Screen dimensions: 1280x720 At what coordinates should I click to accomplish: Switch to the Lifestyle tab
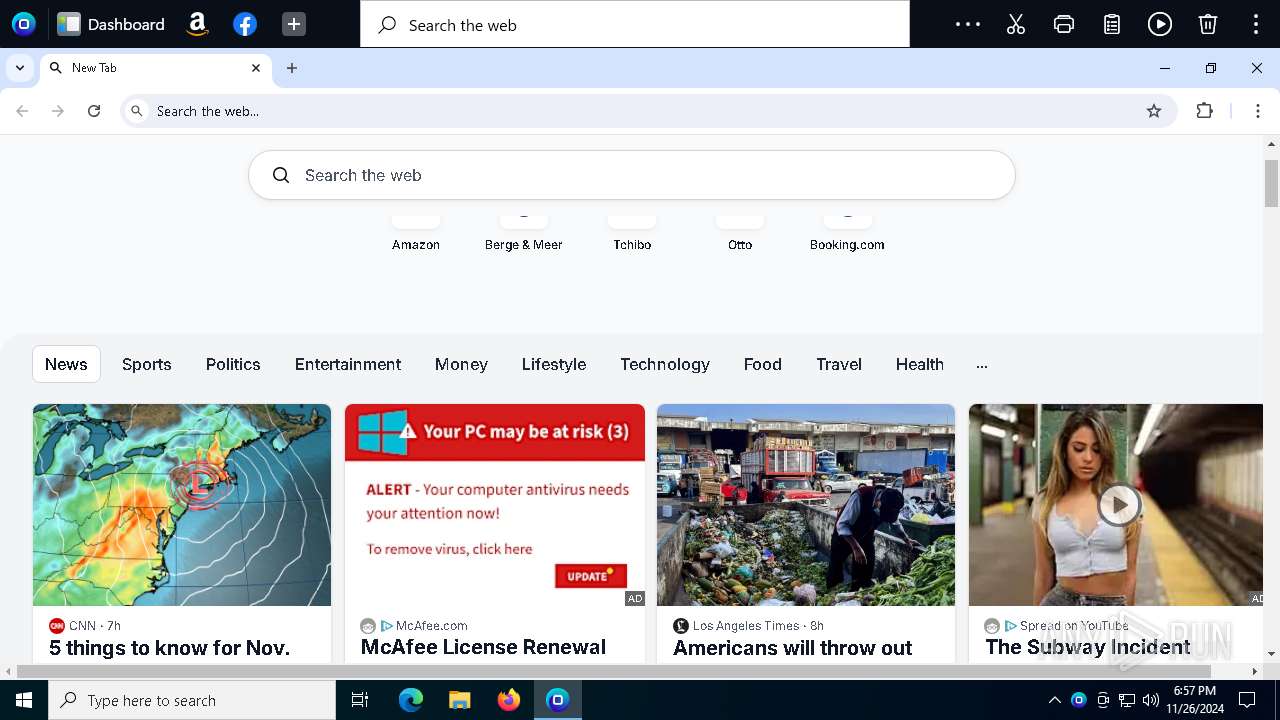[x=554, y=364]
